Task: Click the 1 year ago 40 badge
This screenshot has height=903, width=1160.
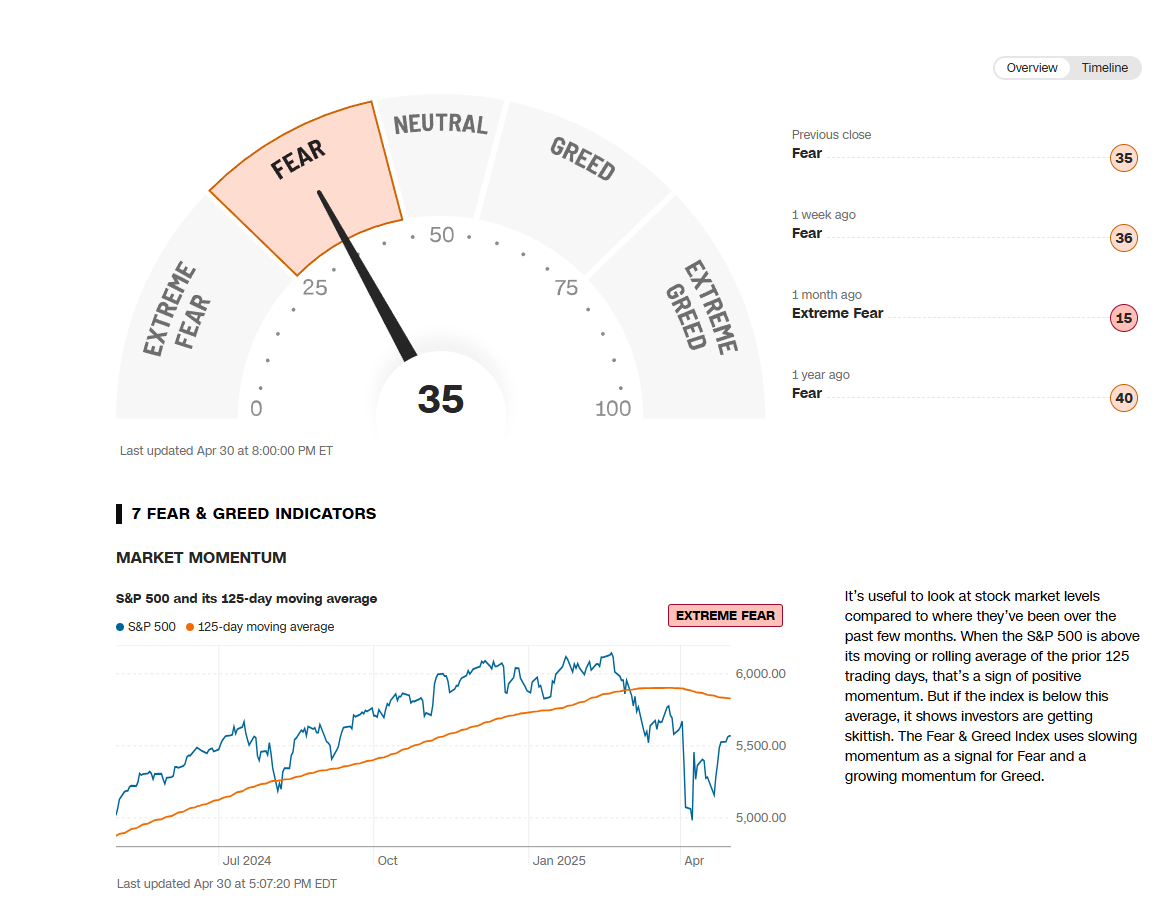Action: tap(1124, 398)
